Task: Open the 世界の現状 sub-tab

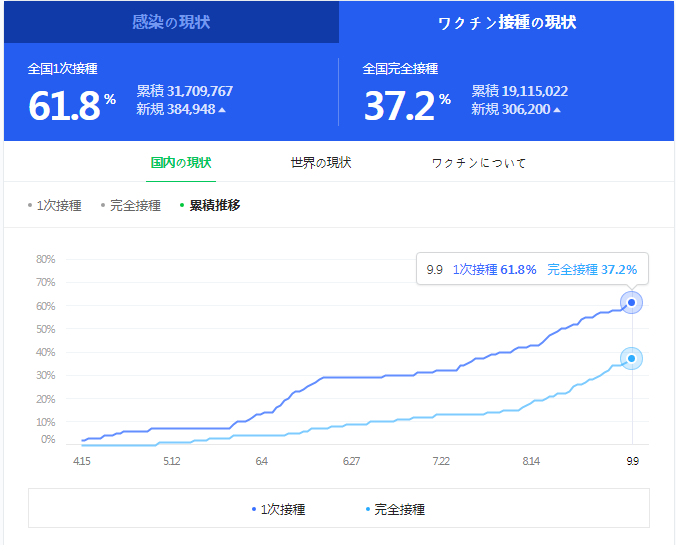Action: pos(321,163)
